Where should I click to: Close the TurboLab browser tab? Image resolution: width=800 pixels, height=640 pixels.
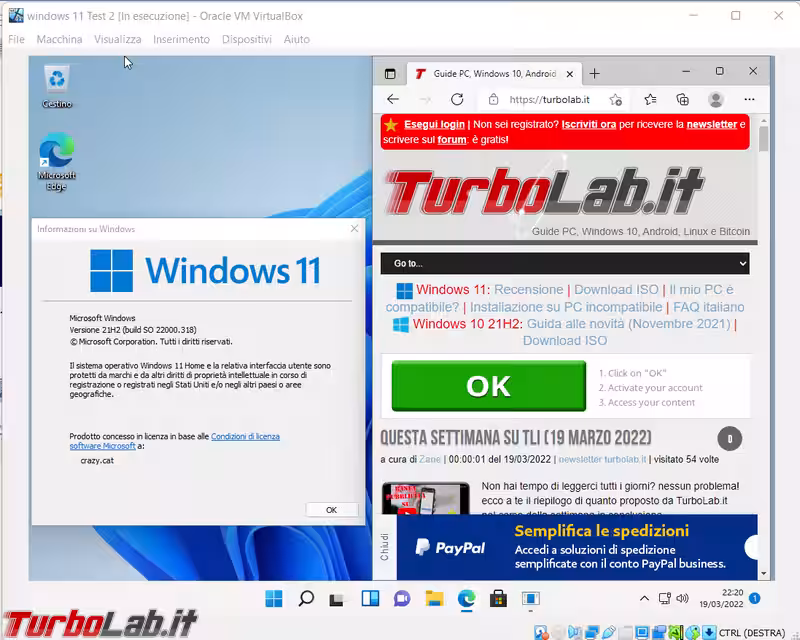570,74
